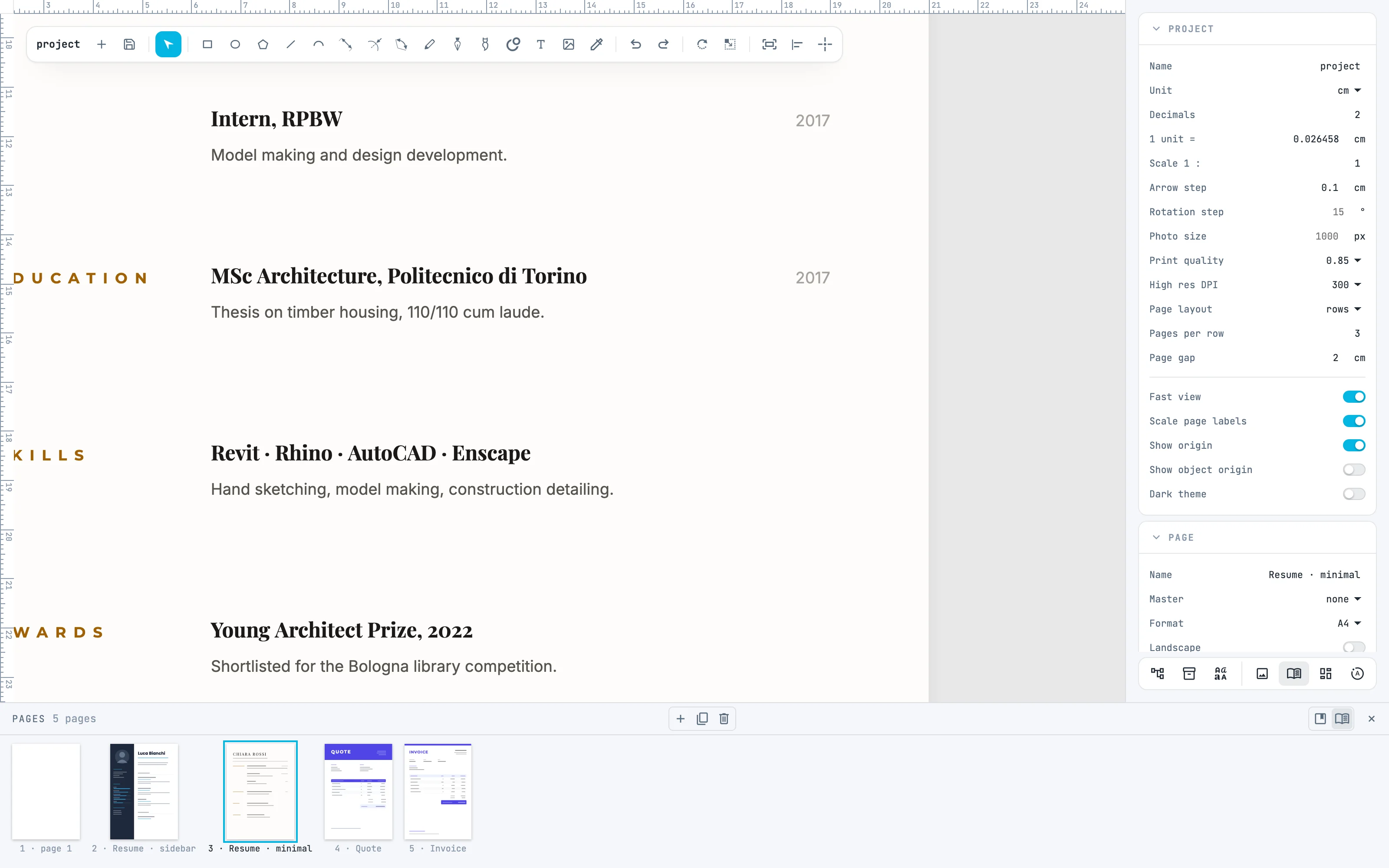This screenshot has height=868, width=1389.
Task: Open the Unit dropdown
Action: (x=1349, y=91)
